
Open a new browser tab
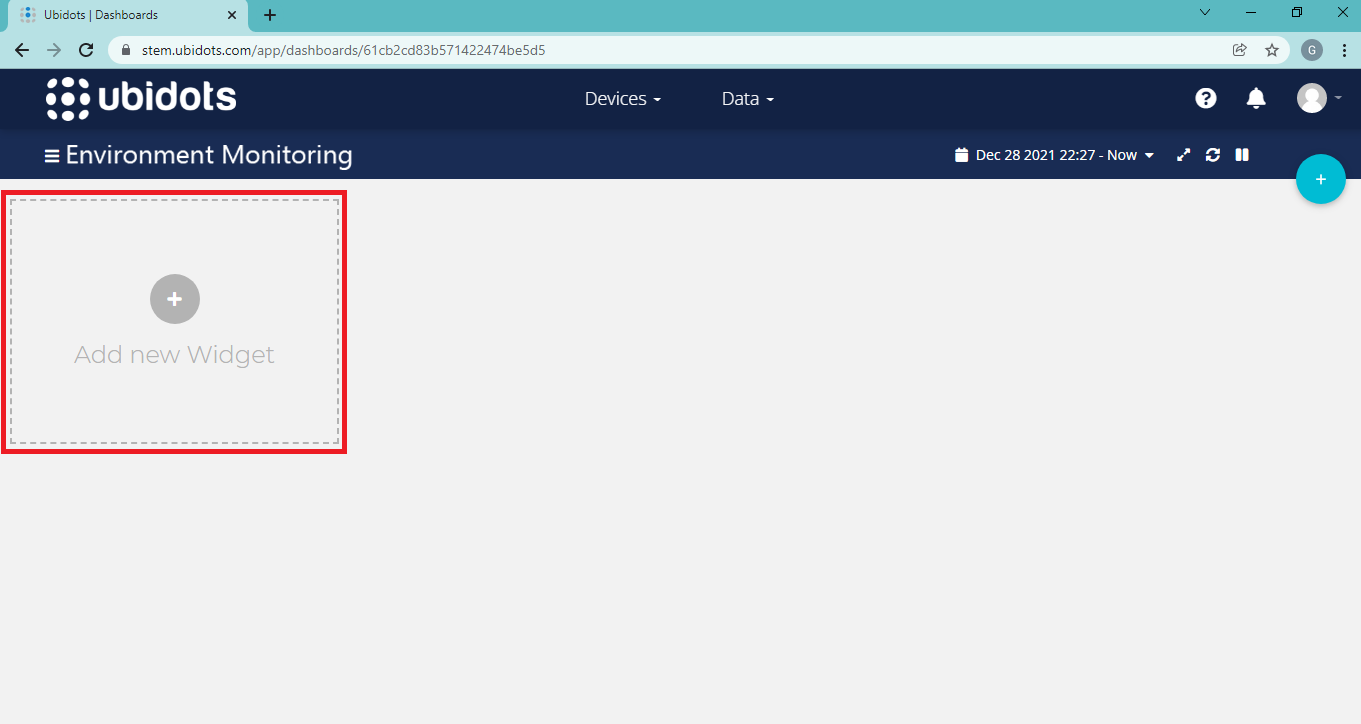[270, 15]
